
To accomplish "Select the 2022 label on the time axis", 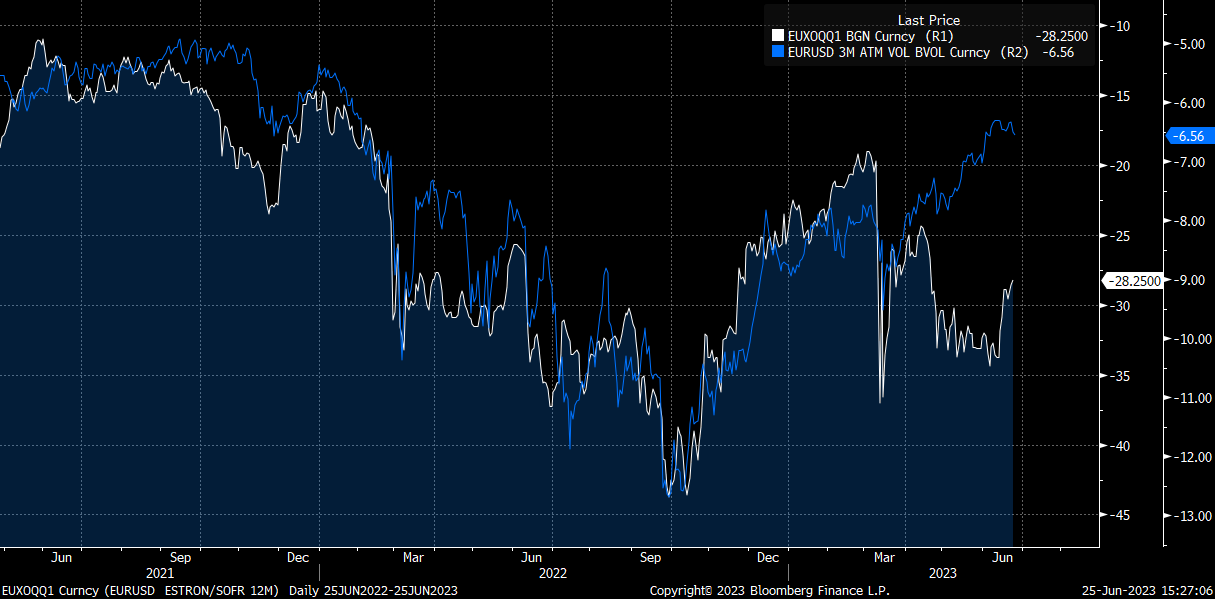I will [x=551, y=574].
